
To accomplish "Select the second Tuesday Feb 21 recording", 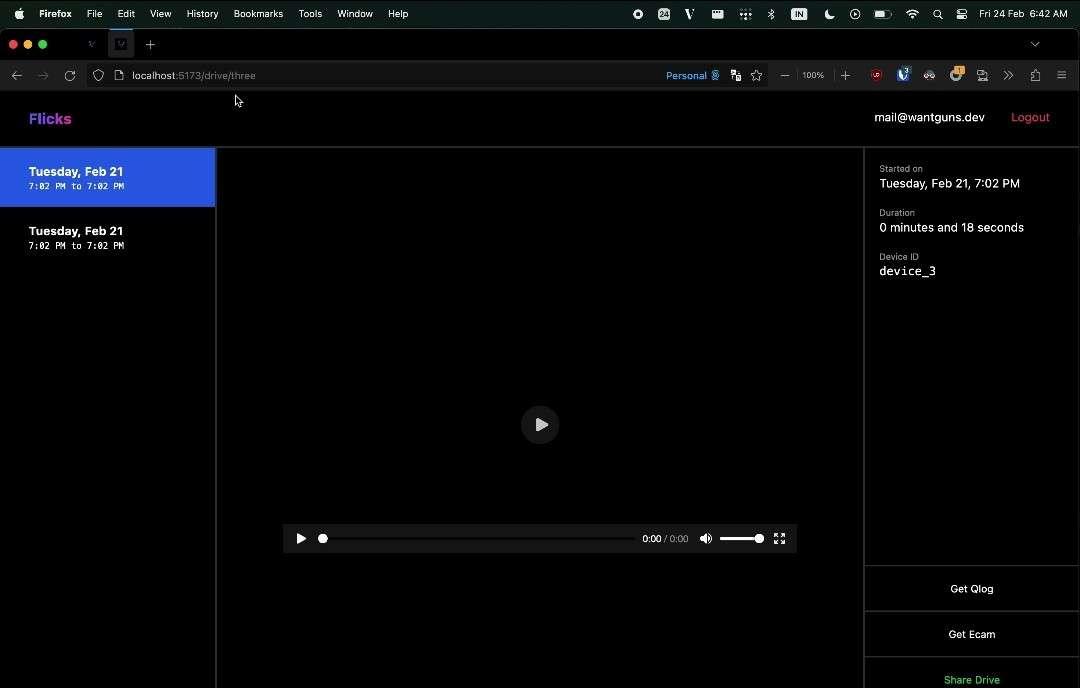I will pyautogui.click(x=107, y=237).
